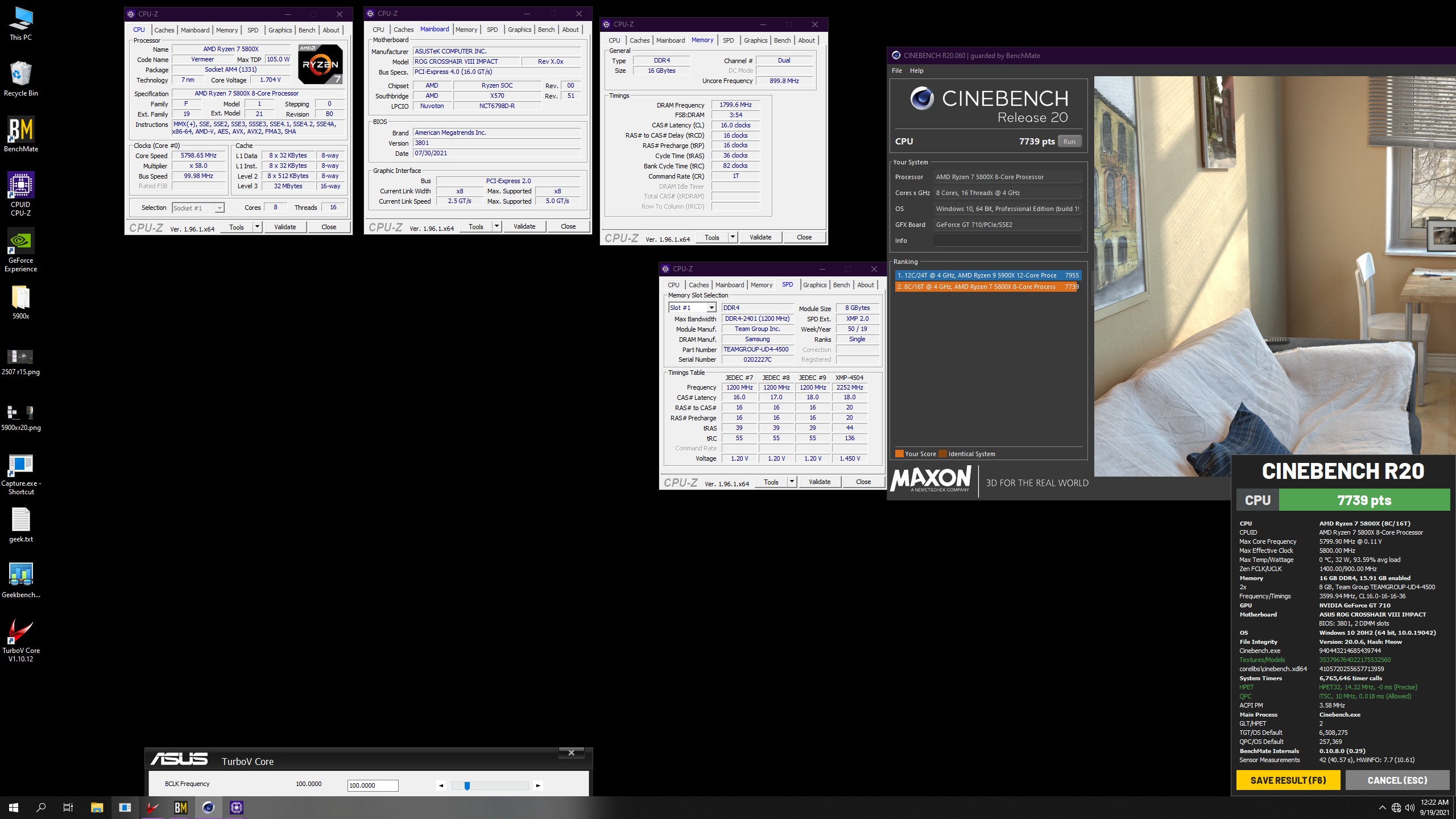Click BCLK slider right increment arrow
Screen dimensions: 1456x819
click(x=538, y=786)
